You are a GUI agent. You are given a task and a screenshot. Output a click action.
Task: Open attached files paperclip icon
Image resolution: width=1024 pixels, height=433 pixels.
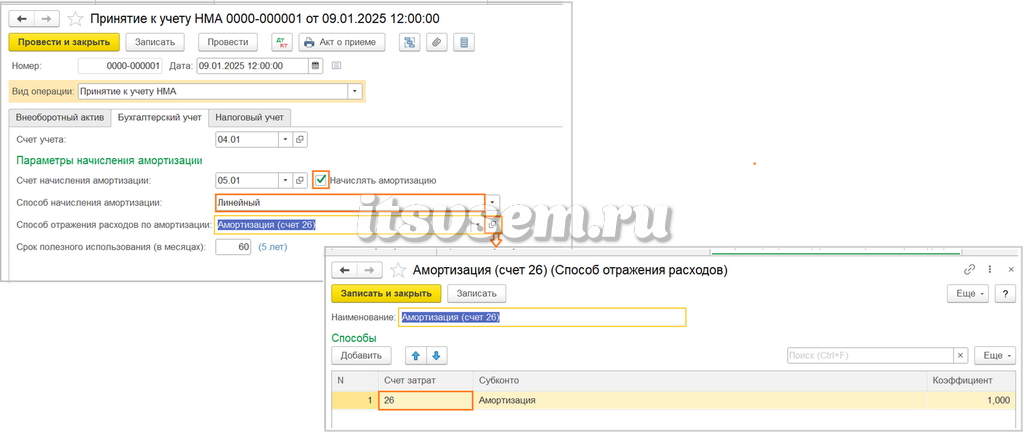tap(437, 42)
